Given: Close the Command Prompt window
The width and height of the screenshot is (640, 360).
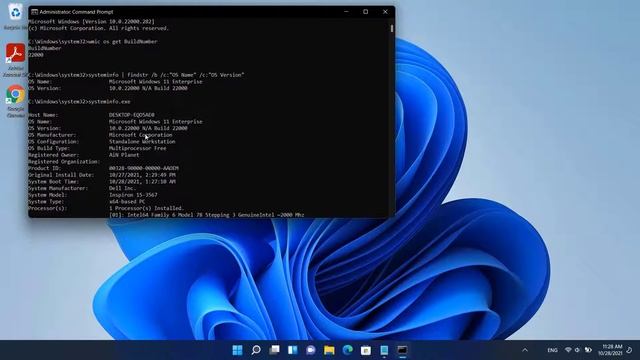Looking at the screenshot, I should click(385, 12).
